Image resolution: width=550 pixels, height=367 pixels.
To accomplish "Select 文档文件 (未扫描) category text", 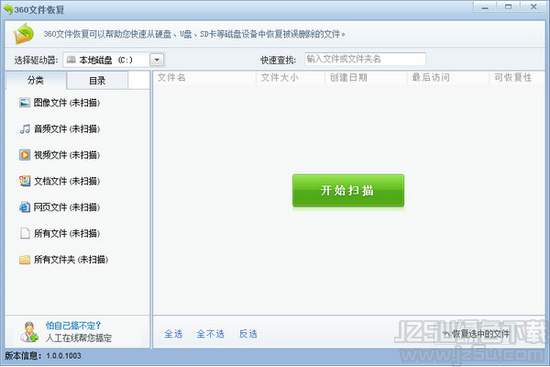I will pos(67,181).
